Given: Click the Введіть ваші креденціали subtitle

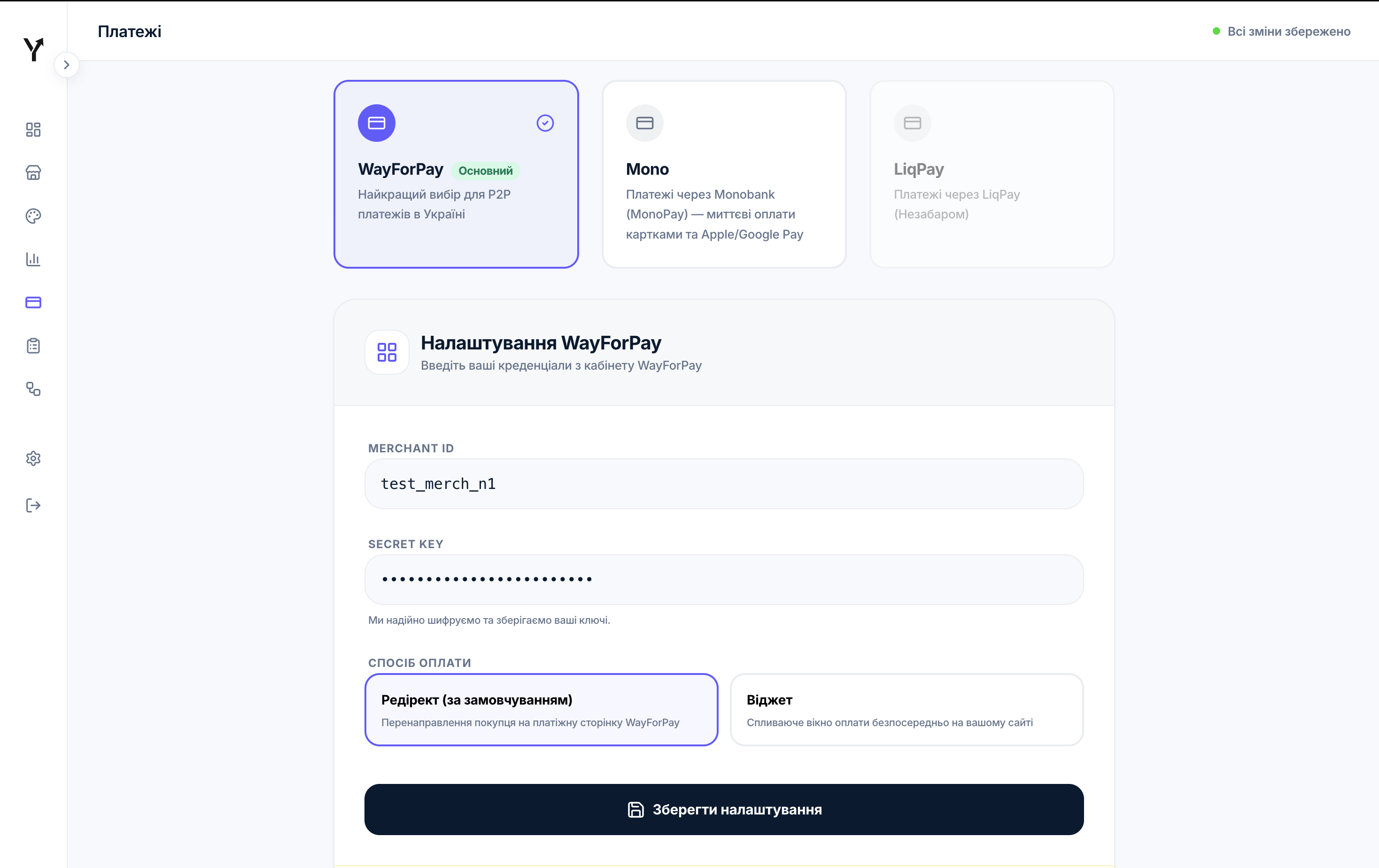Looking at the screenshot, I should pyautogui.click(x=561, y=365).
